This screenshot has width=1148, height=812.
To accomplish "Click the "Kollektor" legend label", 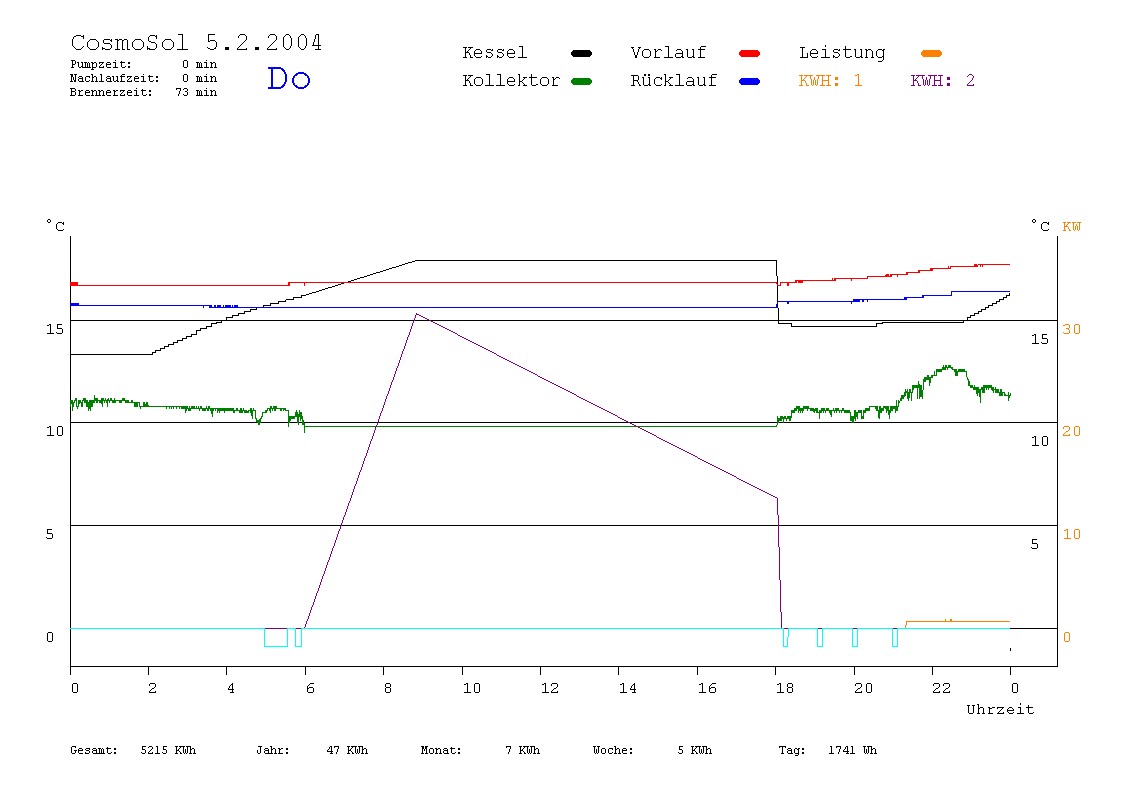I will pyautogui.click(x=511, y=81).
